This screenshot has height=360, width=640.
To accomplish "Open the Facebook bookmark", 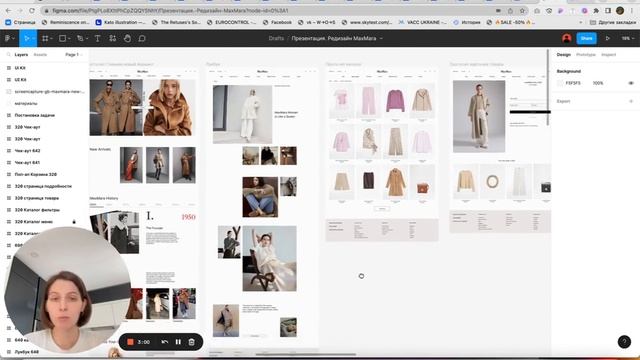I will point(278,22).
